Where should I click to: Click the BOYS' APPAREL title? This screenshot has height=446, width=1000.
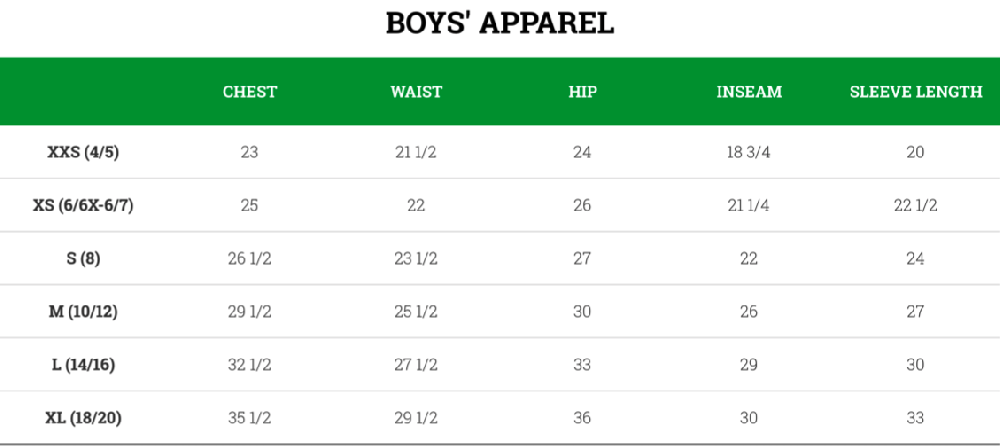500,24
